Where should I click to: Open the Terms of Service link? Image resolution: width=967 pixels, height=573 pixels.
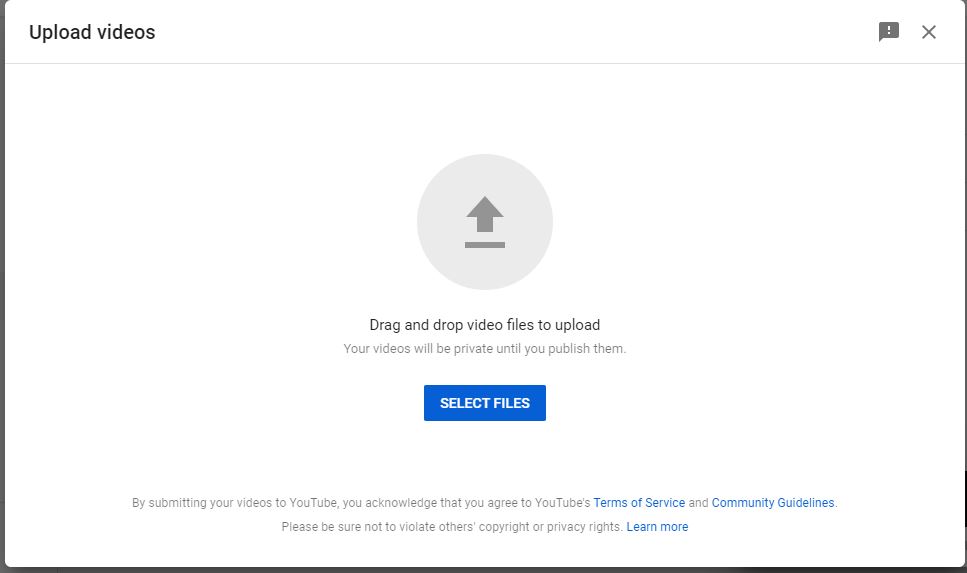(639, 503)
